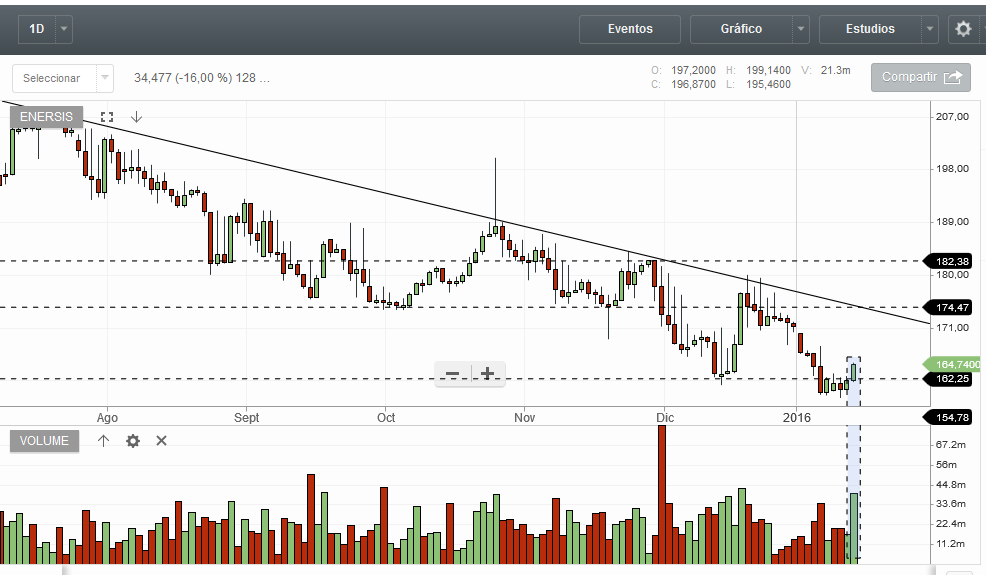Expand the Seleccionar dropdown arrow

[x=105, y=79]
